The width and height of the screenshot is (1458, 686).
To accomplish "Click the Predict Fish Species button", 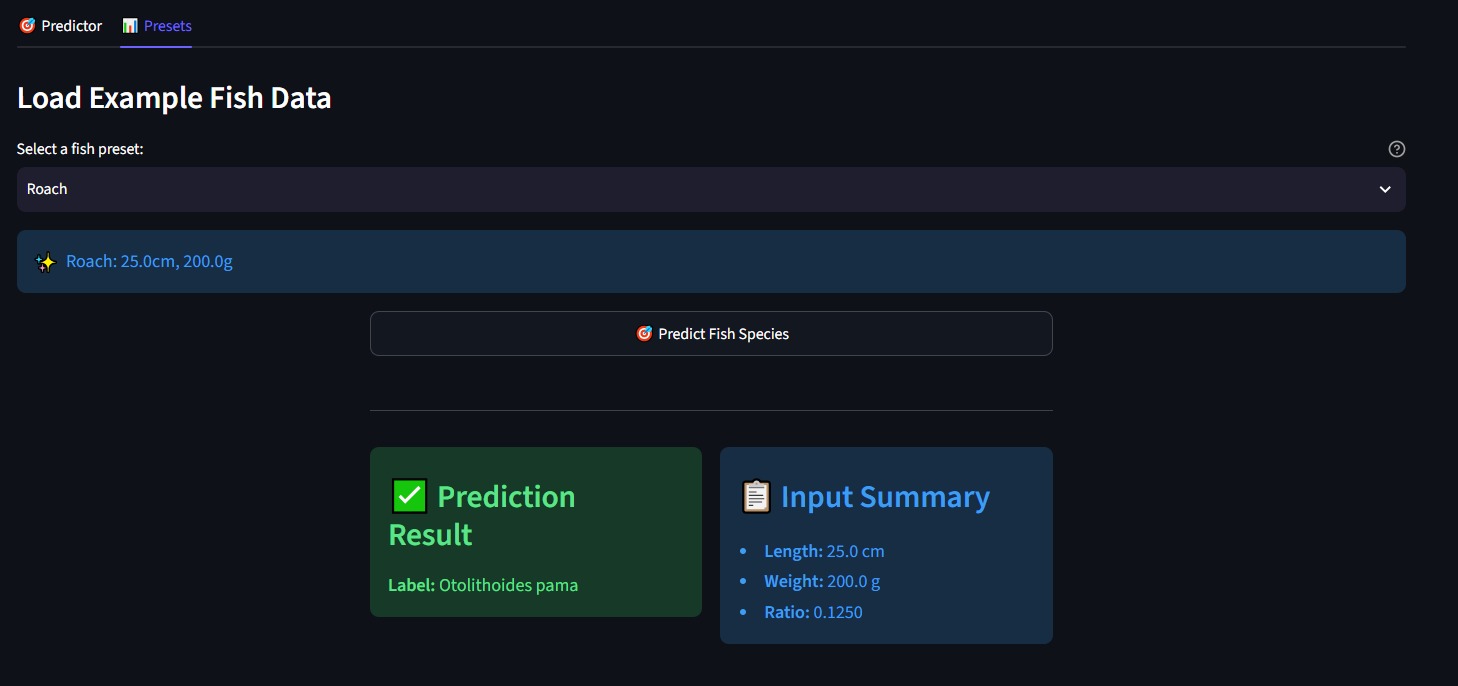I will point(711,334).
